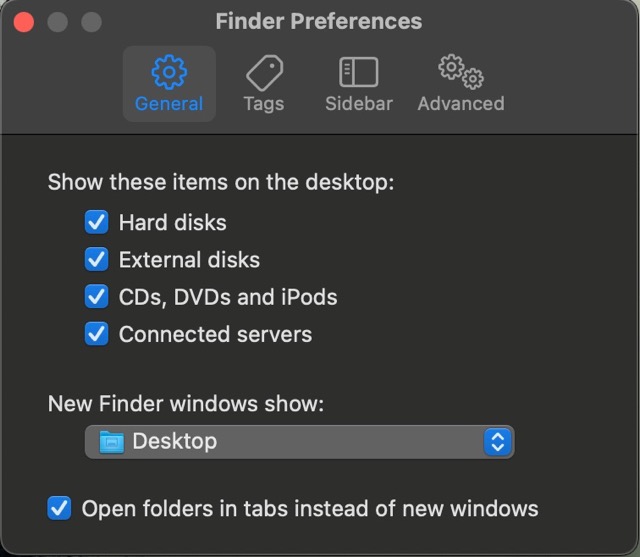Screen dimensions: 640x557
Task: Close the Finder Preferences window
Action: click(24, 22)
